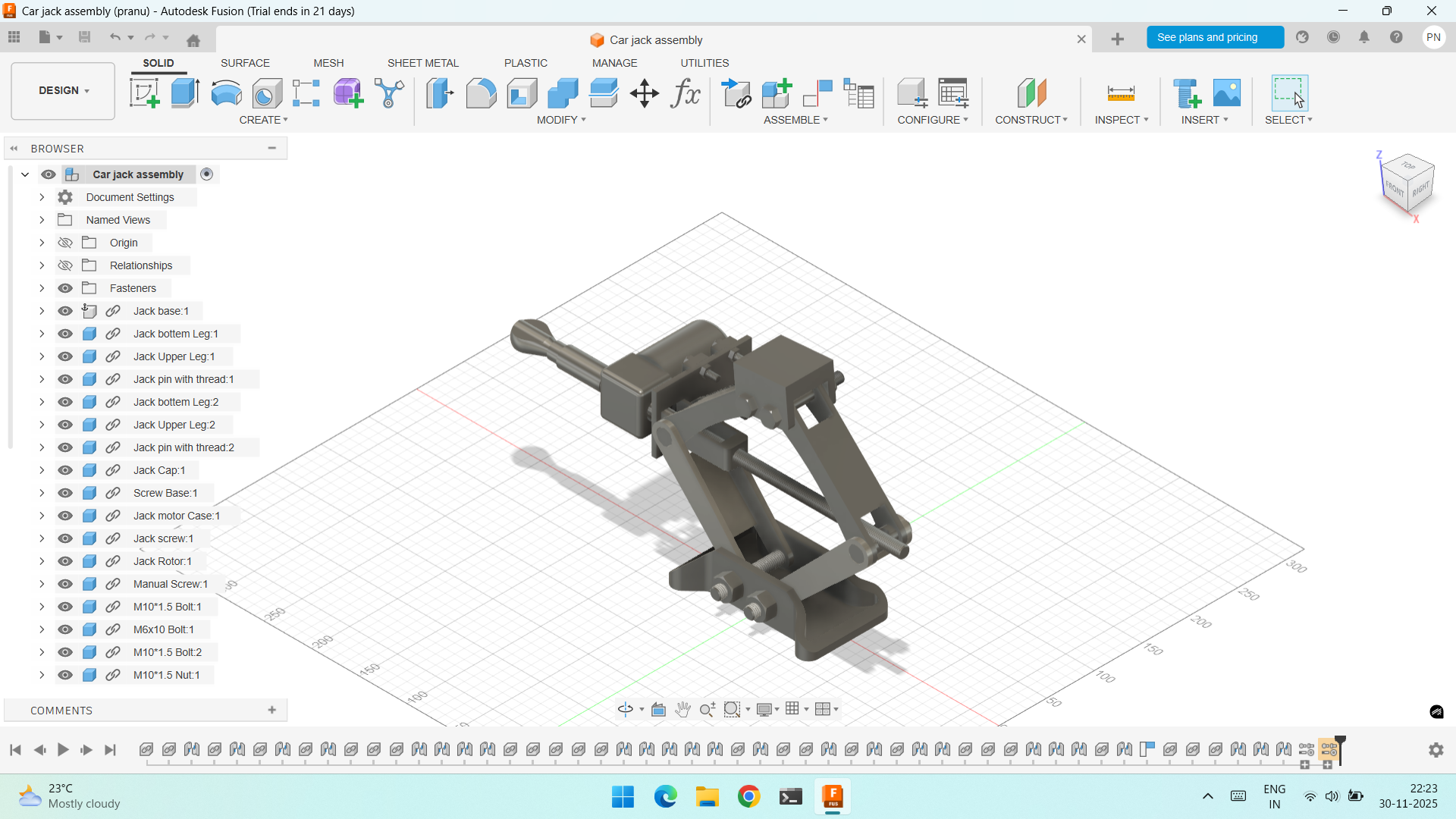Click the Move/Copy arrows icon
Image resolution: width=1456 pixels, height=819 pixels.
(x=644, y=93)
